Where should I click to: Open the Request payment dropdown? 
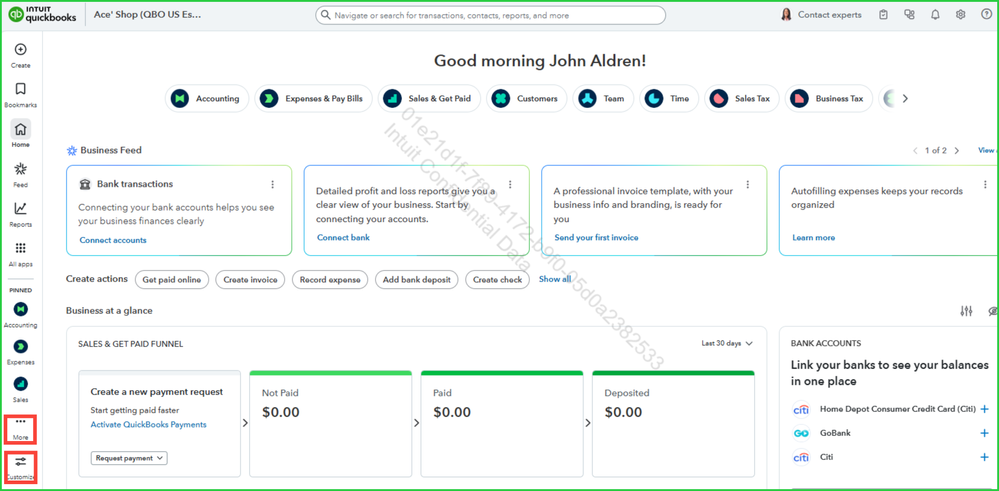[129, 458]
